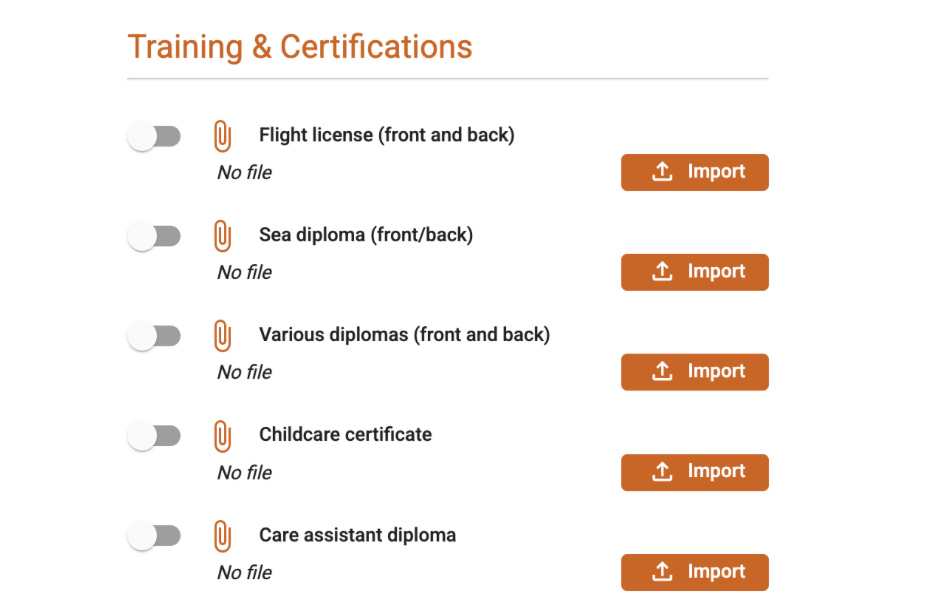Select the Sea diploma (front/back) label
The width and height of the screenshot is (948, 599).
coord(365,235)
